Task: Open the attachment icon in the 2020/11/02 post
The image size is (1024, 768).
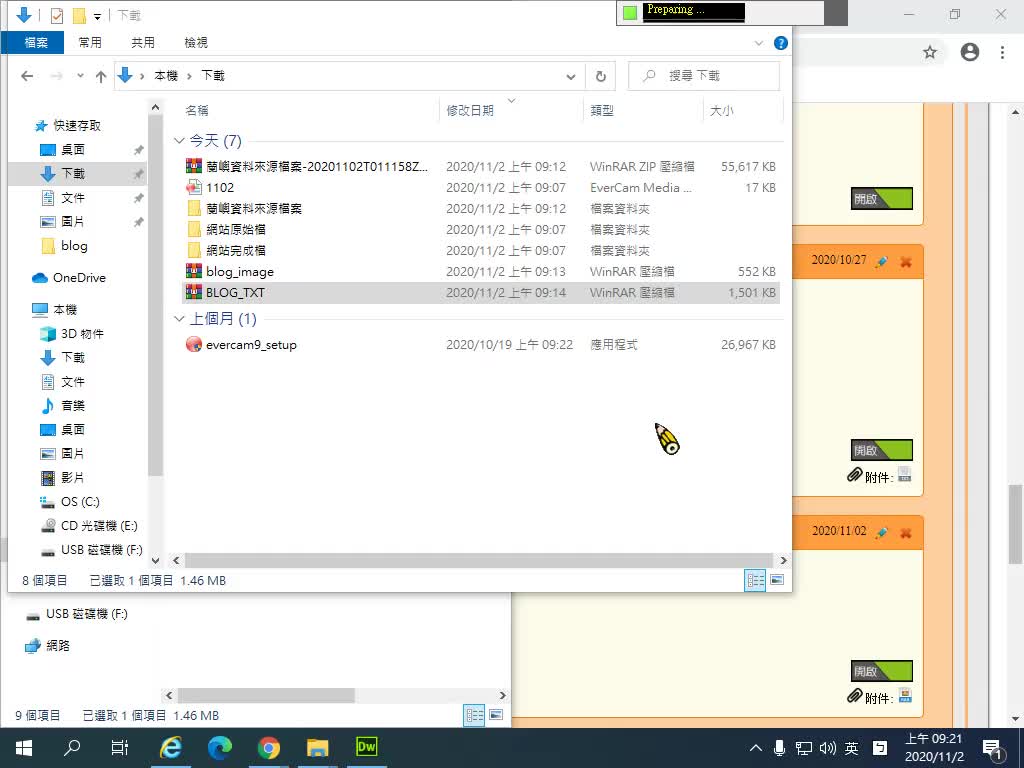Action: [x=905, y=695]
